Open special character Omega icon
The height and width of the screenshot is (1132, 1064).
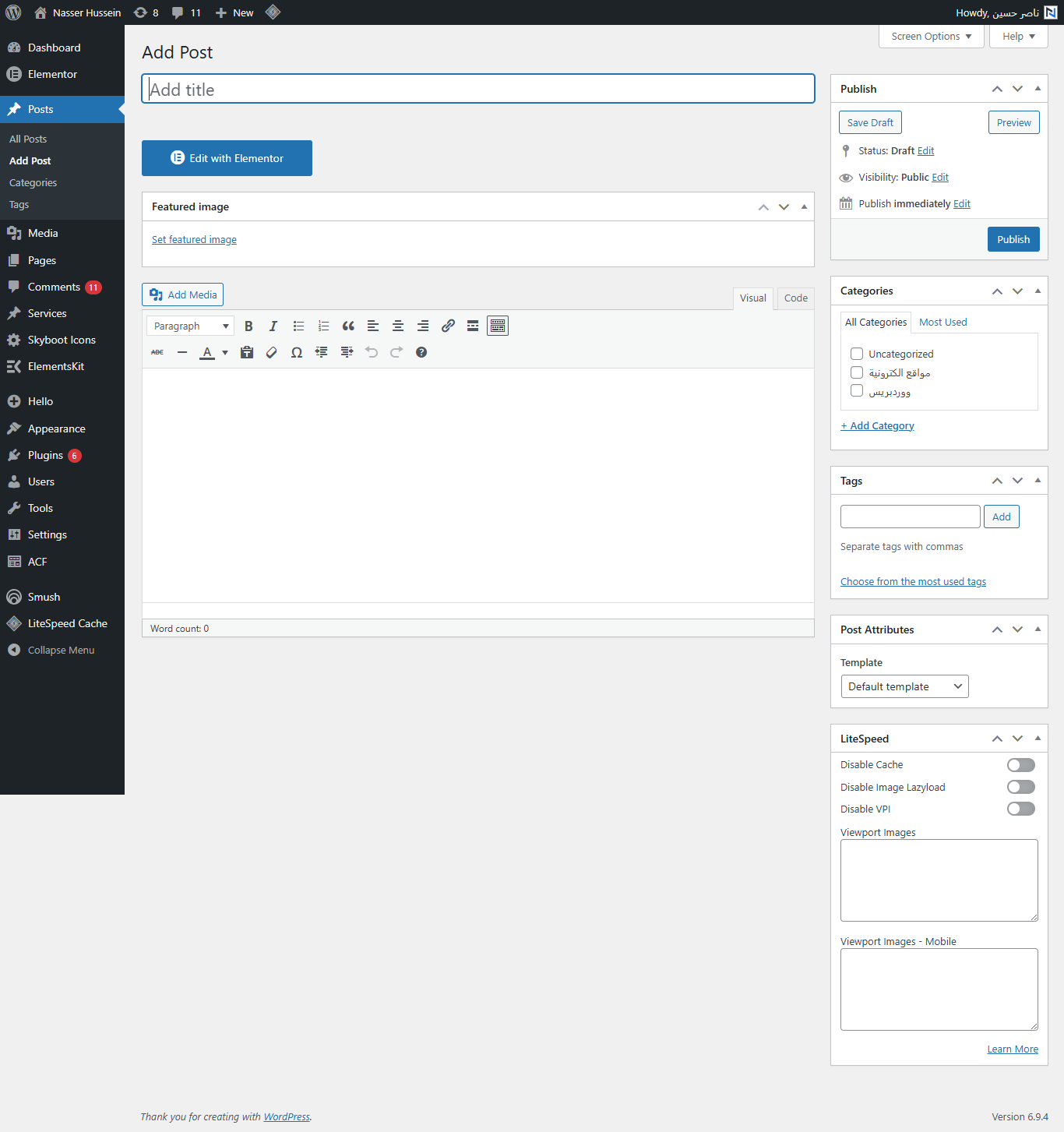click(x=297, y=352)
